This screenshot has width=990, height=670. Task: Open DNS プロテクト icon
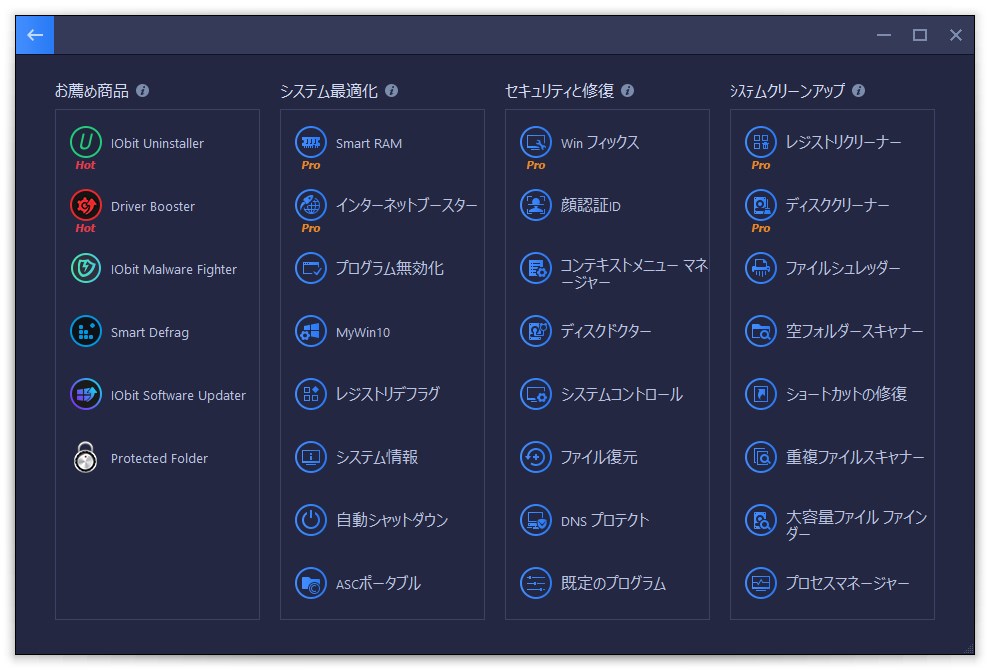point(535,520)
